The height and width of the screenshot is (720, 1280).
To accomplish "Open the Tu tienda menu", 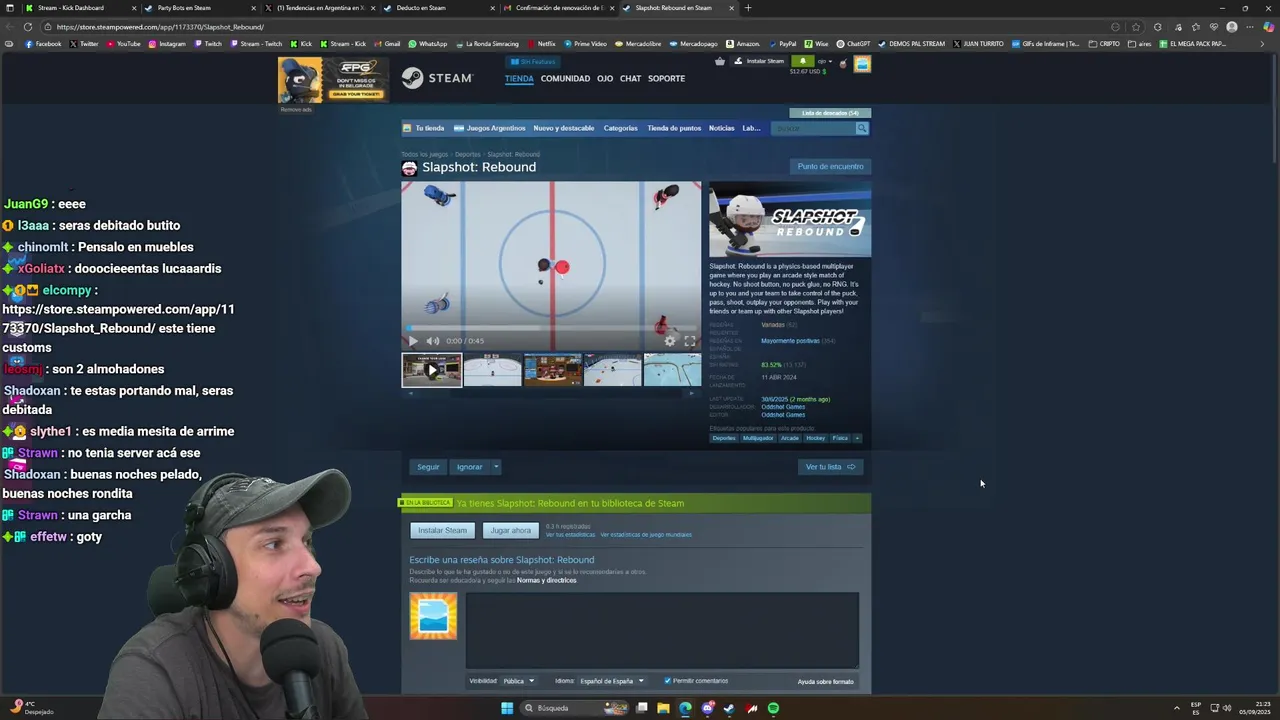I will 424,128.
